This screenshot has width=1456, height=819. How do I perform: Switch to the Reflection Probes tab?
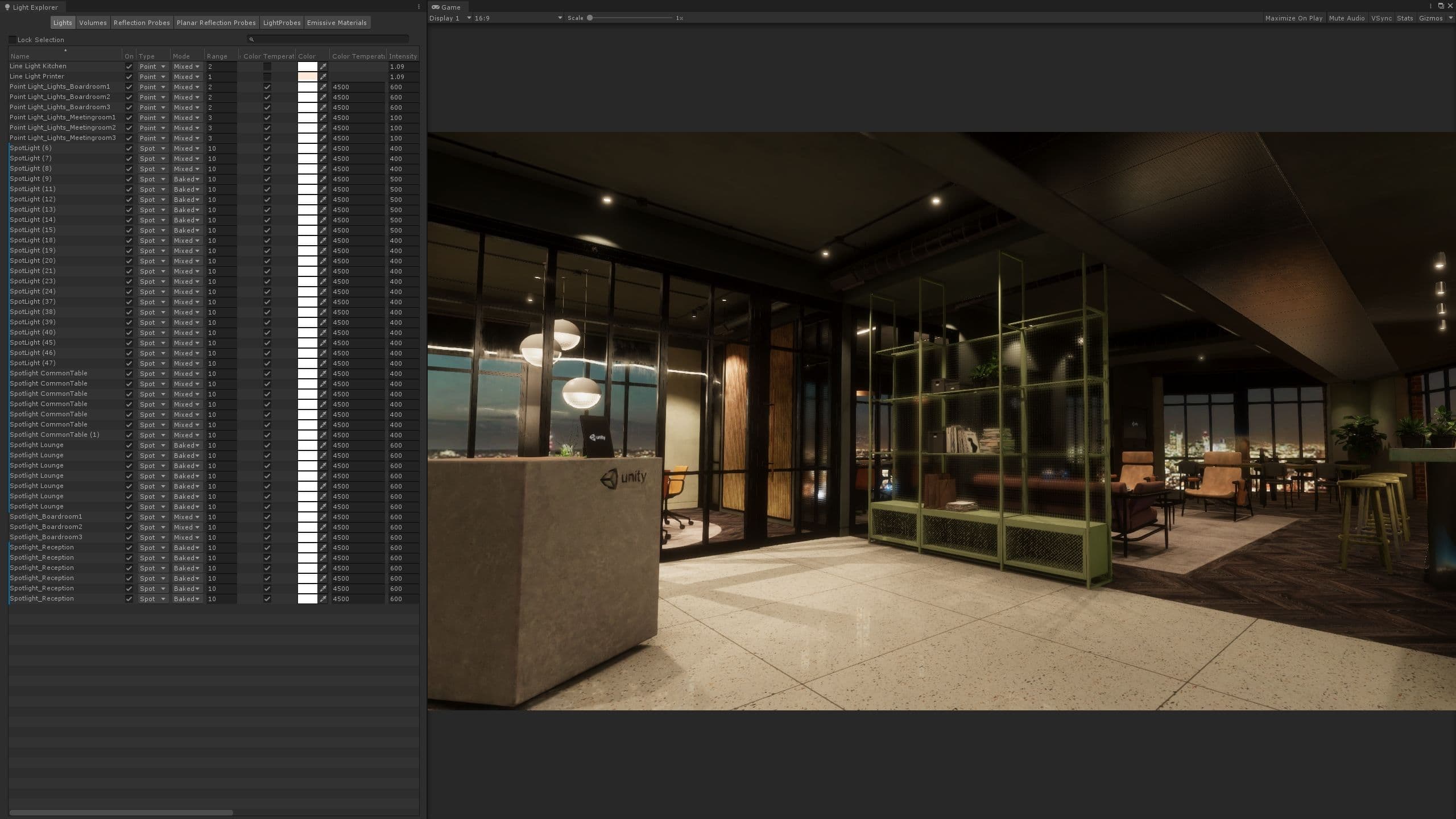pos(142,23)
